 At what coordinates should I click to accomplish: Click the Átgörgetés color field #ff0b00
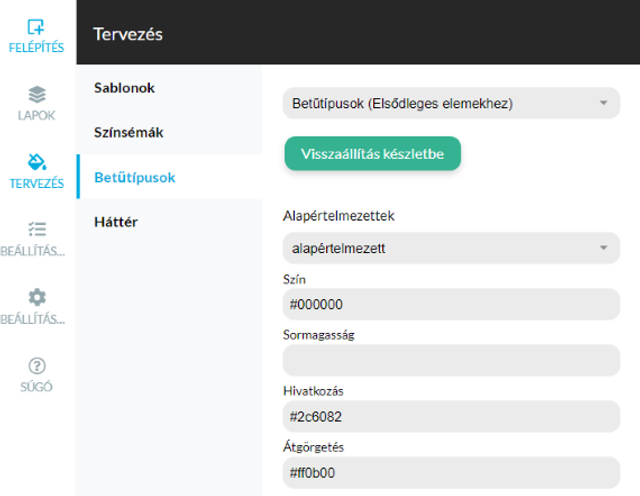[451, 472]
